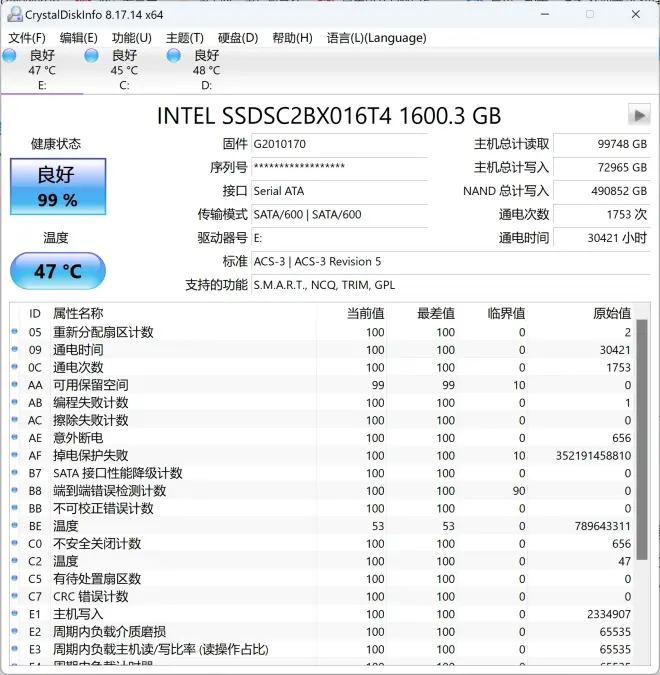
Task: Open the 编辑(E) menu
Action: coord(78,38)
